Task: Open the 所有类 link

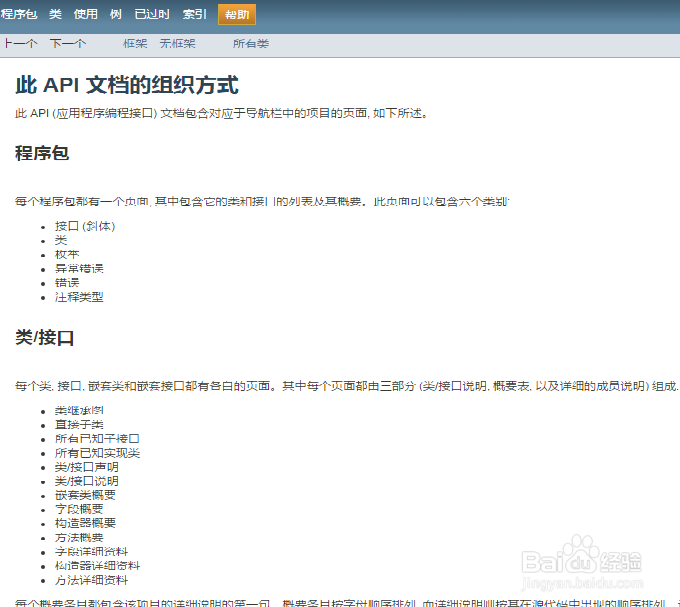Action: point(251,43)
